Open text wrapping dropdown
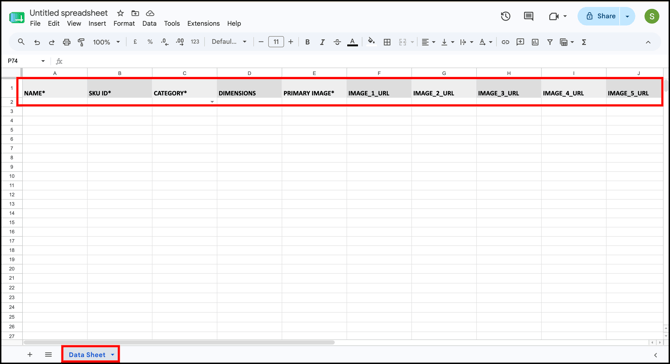670x364 pixels. point(466,42)
